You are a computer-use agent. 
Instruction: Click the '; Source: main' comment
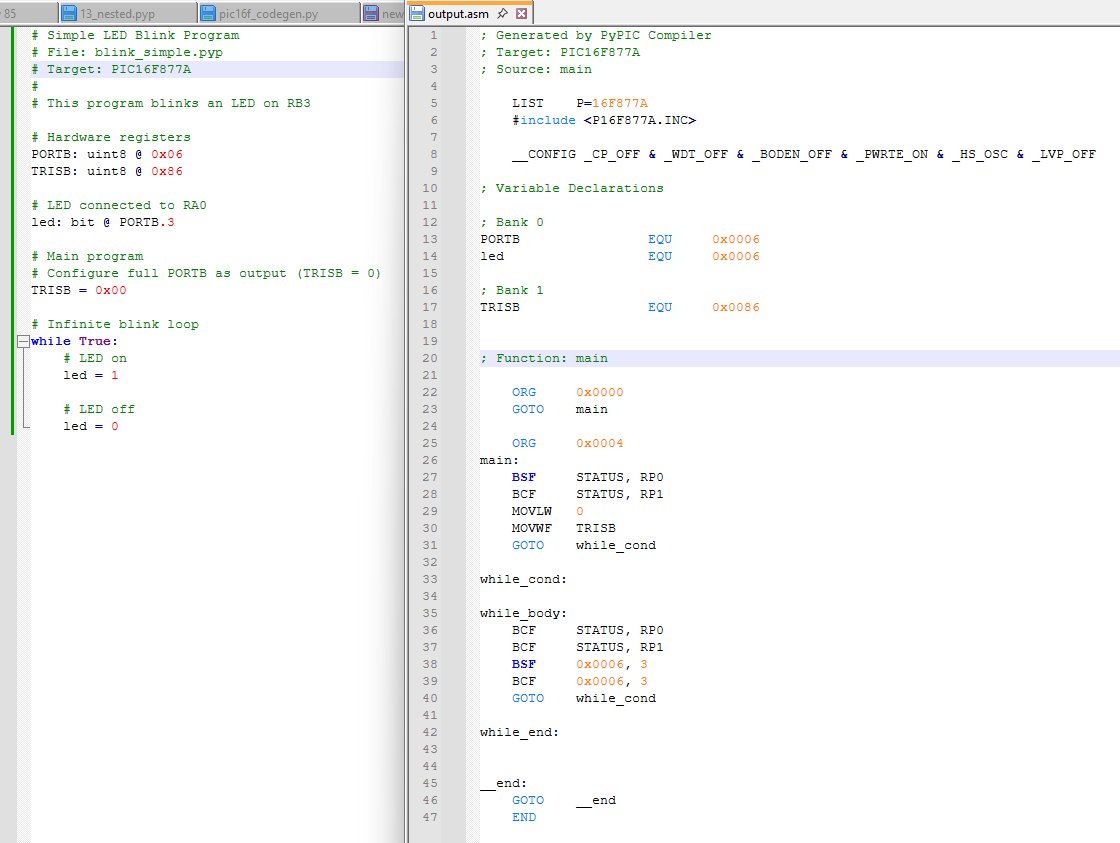coord(536,69)
